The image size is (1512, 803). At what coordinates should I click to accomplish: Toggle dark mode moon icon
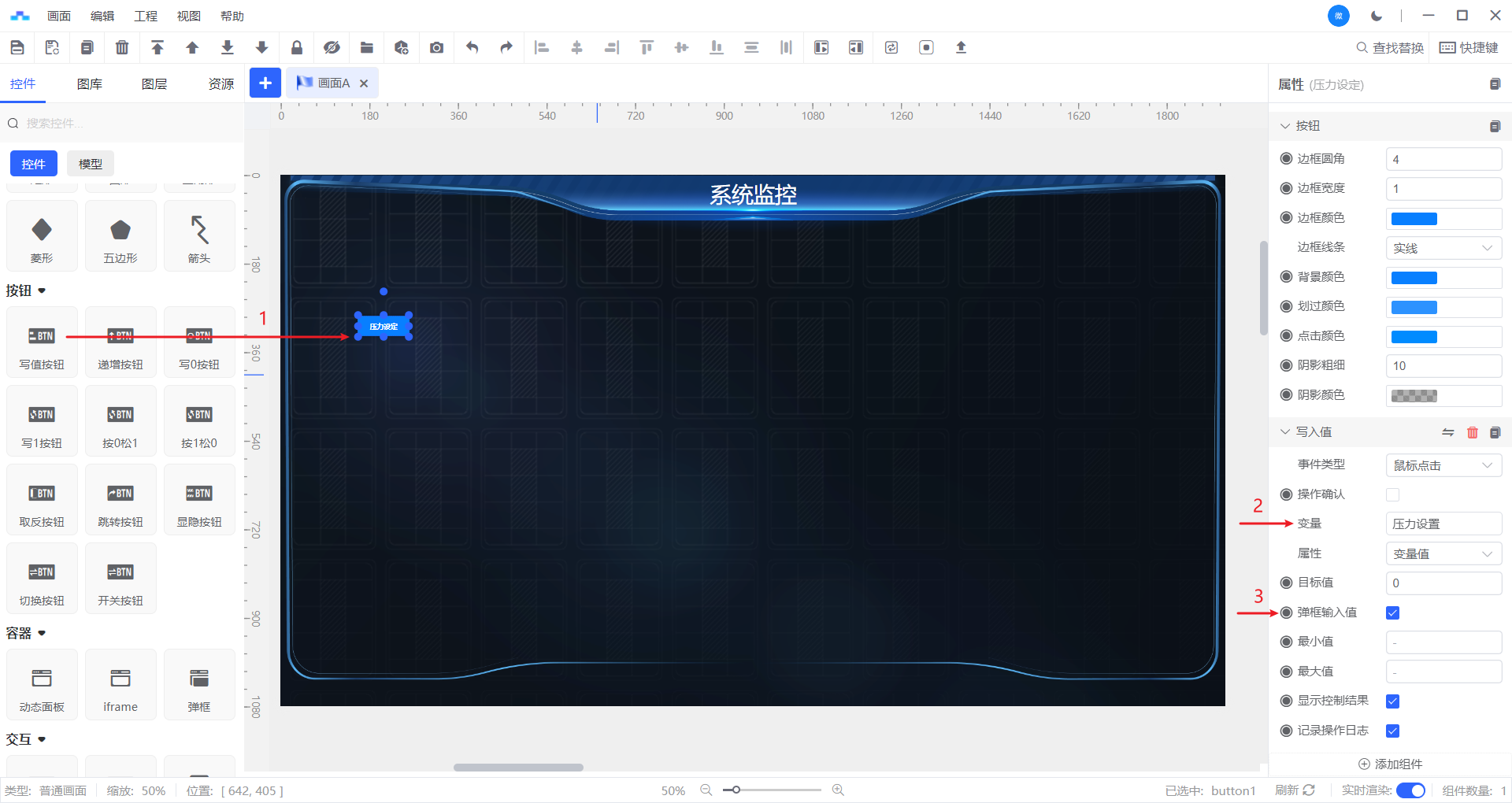(x=1377, y=16)
